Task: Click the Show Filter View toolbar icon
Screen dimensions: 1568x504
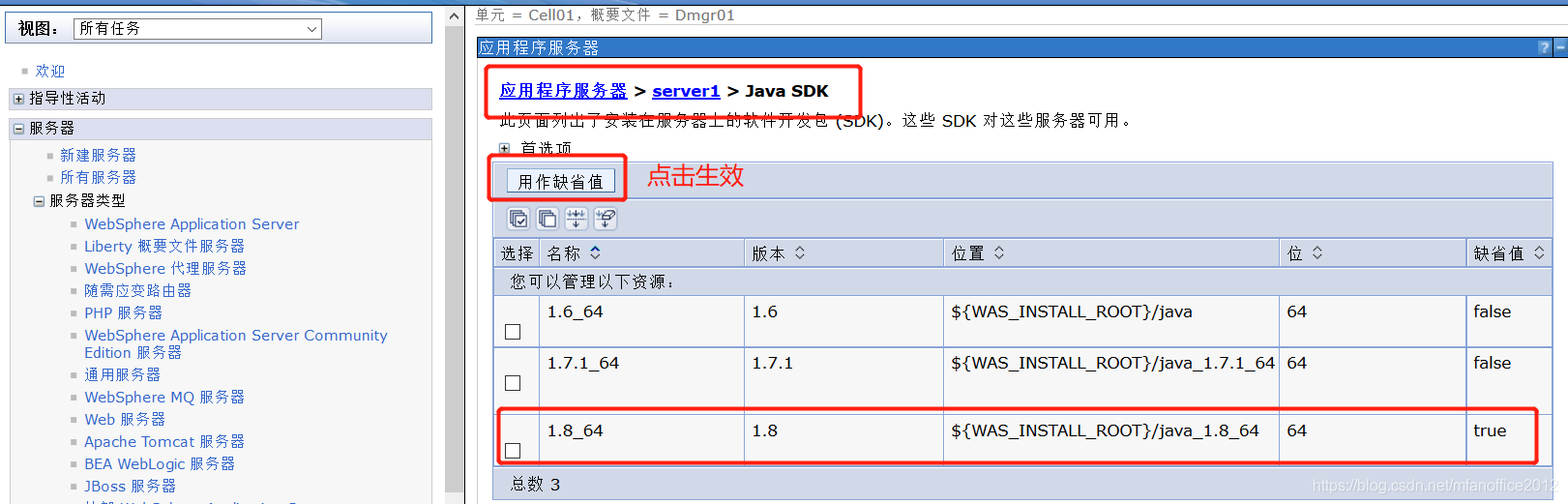Action: point(577,219)
